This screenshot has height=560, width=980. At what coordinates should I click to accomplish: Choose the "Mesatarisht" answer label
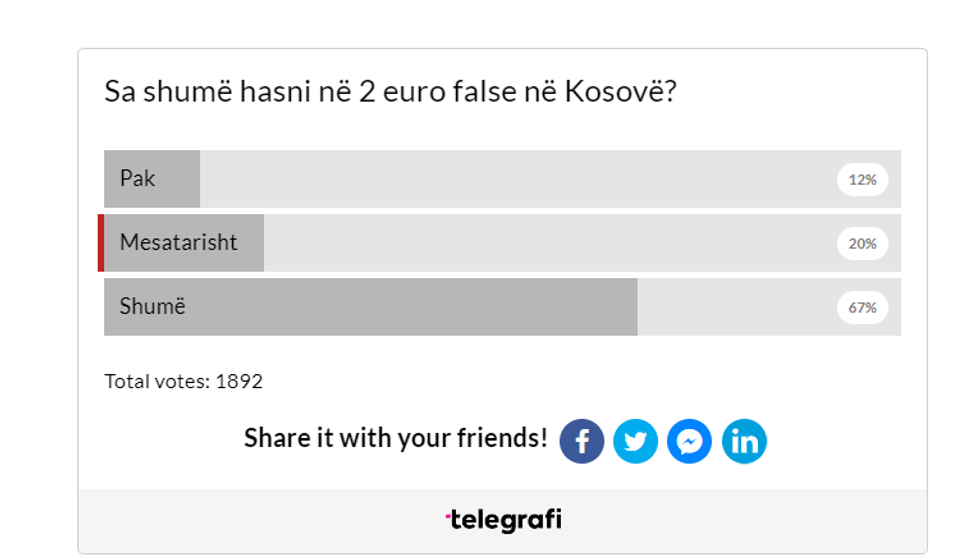(179, 243)
